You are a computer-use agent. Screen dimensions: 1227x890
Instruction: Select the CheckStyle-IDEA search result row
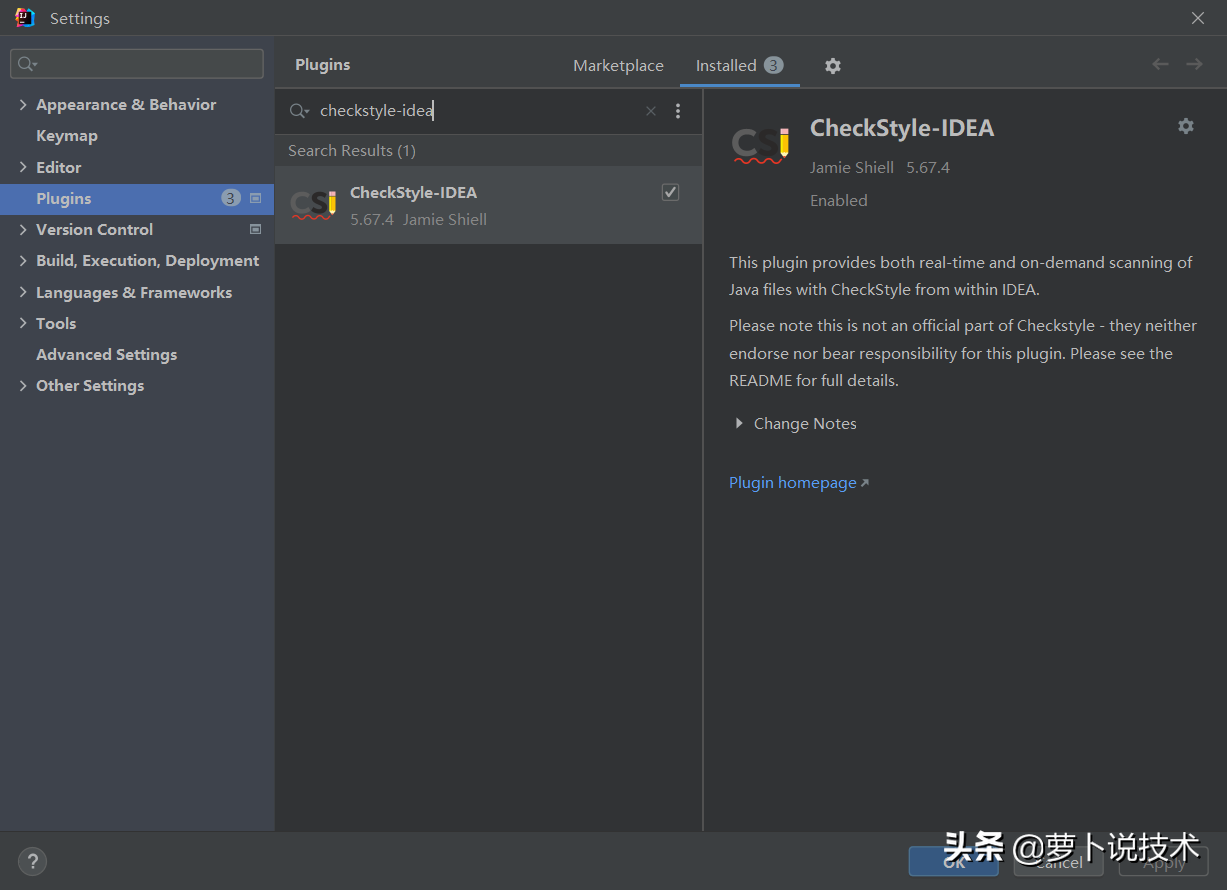(x=489, y=205)
